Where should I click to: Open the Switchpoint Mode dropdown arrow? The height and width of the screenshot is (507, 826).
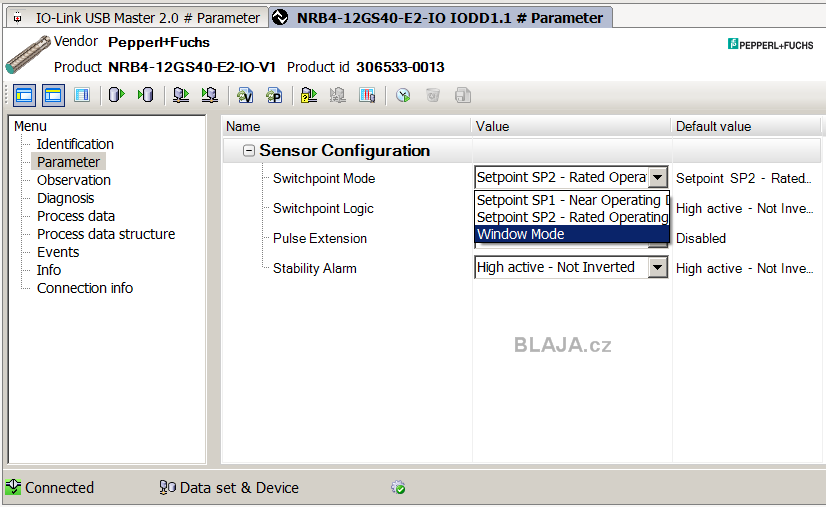[x=657, y=178]
